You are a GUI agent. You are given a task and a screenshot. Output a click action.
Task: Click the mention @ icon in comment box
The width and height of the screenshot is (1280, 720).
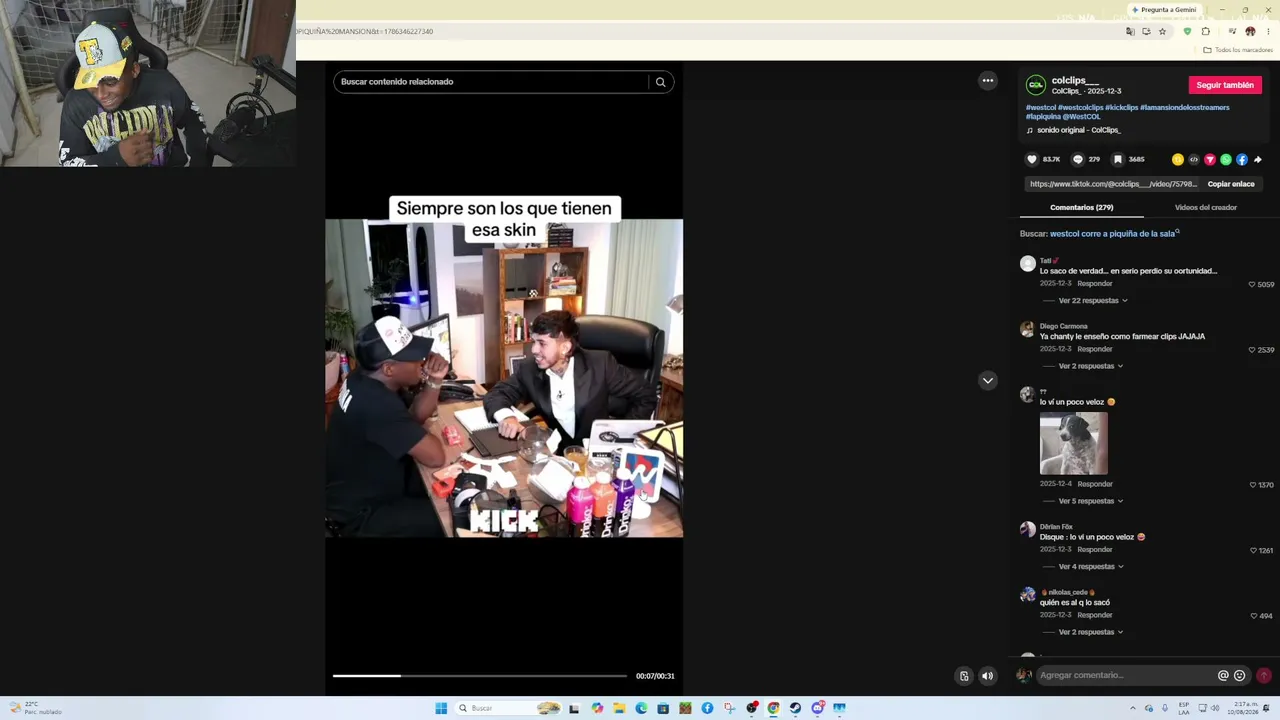coord(1223,676)
